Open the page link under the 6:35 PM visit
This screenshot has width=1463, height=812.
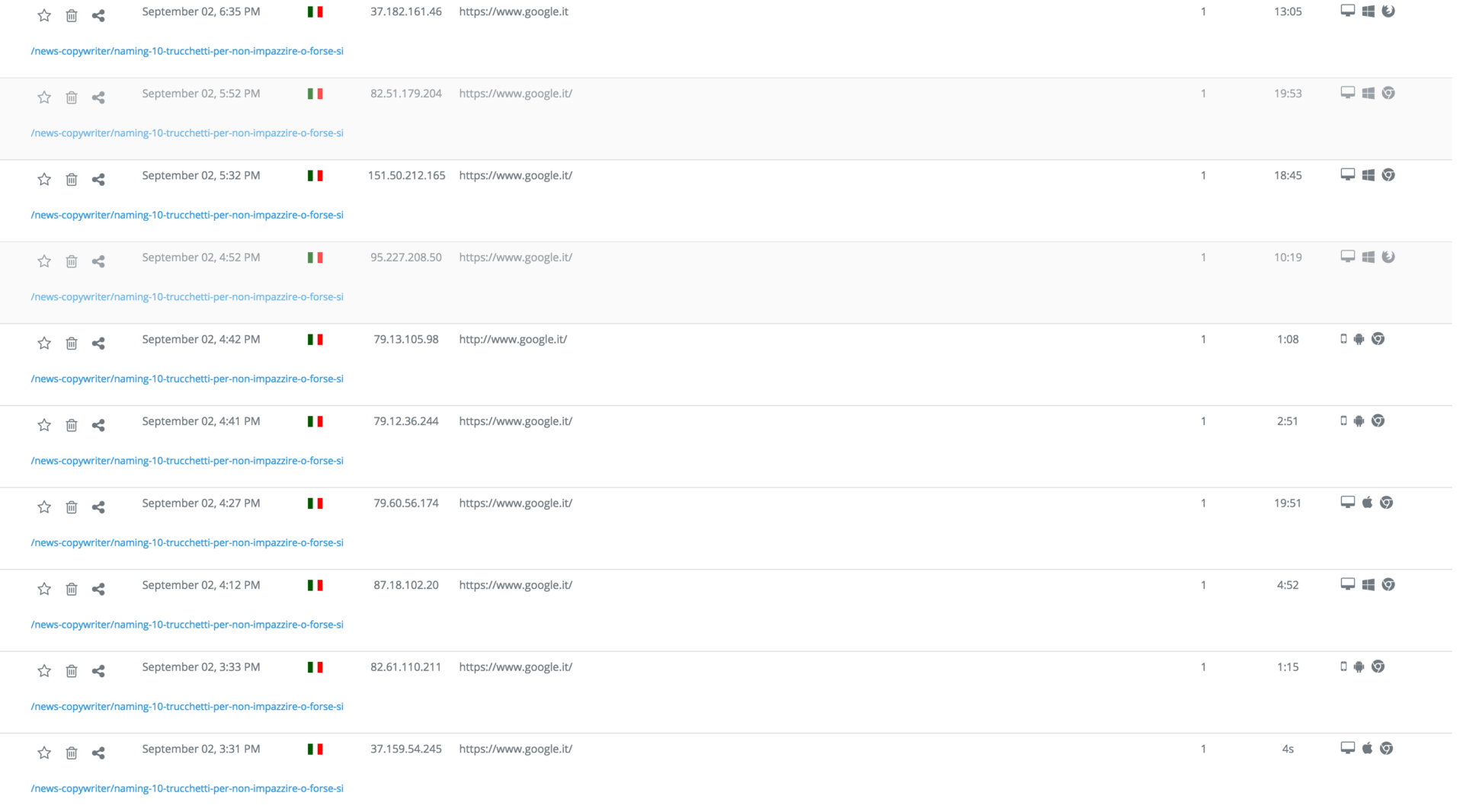[187, 51]
